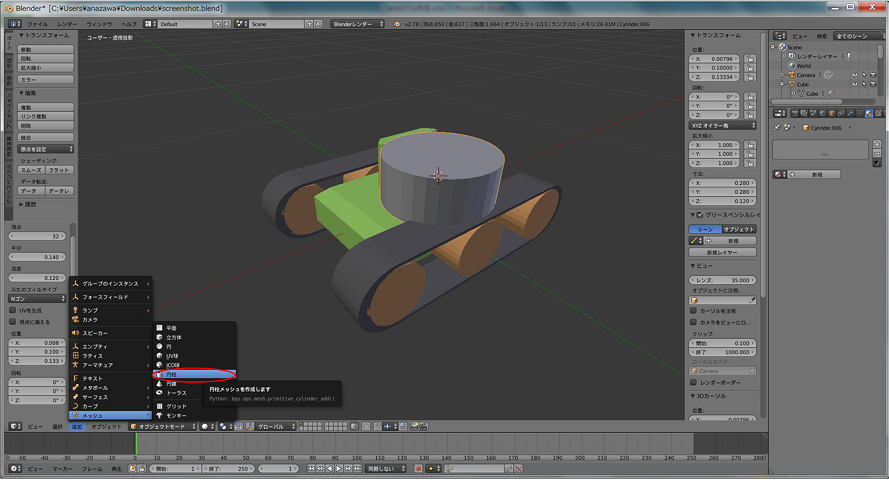
Task: Click the 3D view editor type icon
Action: coord(13,426)
